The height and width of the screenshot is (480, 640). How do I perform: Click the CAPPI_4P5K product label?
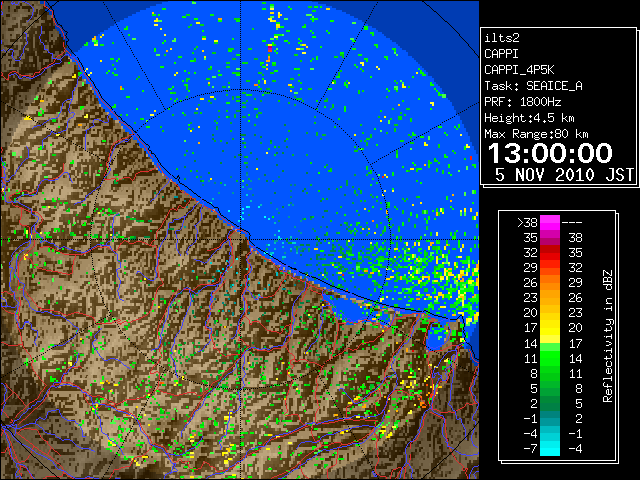[519, 70]
